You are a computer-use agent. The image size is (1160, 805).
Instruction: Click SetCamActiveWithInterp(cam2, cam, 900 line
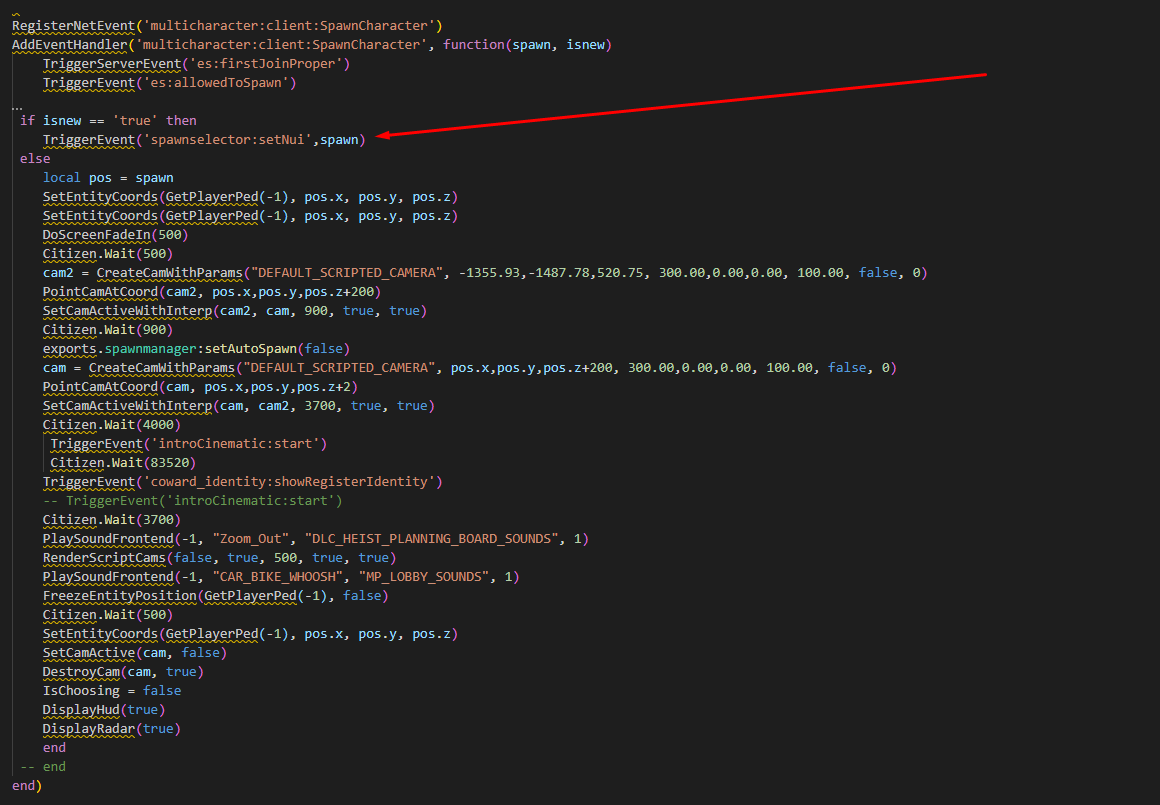click(x=235, y=311)
